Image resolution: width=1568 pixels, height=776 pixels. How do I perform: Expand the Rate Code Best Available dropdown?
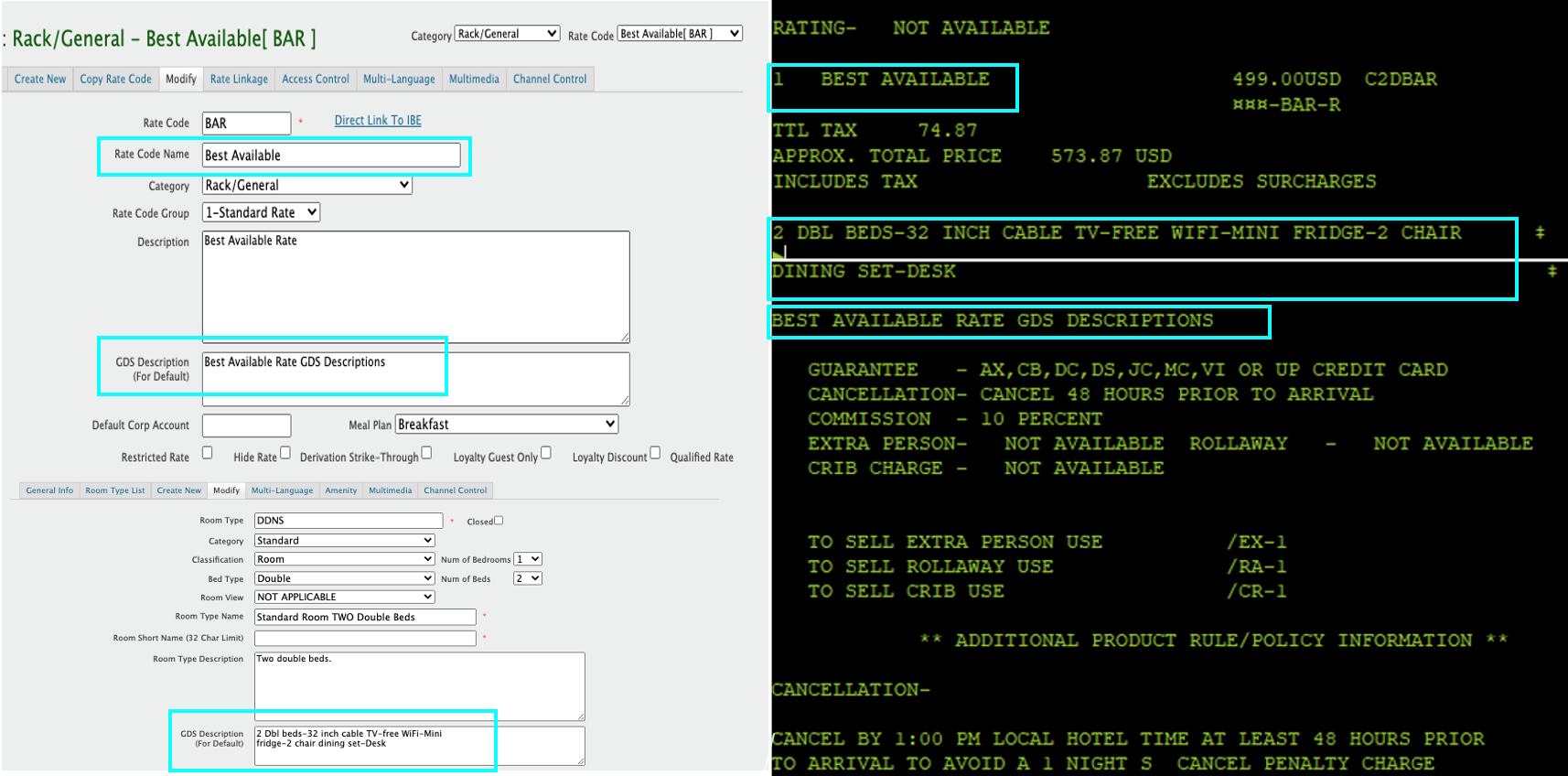click(x=680, y=34)
